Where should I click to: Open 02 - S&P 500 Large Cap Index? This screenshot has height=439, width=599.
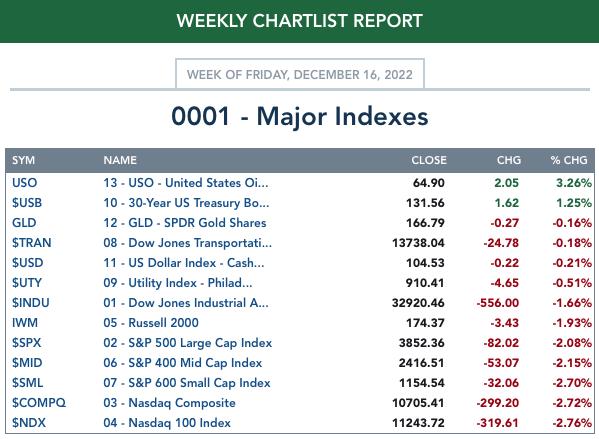point(188,343)
